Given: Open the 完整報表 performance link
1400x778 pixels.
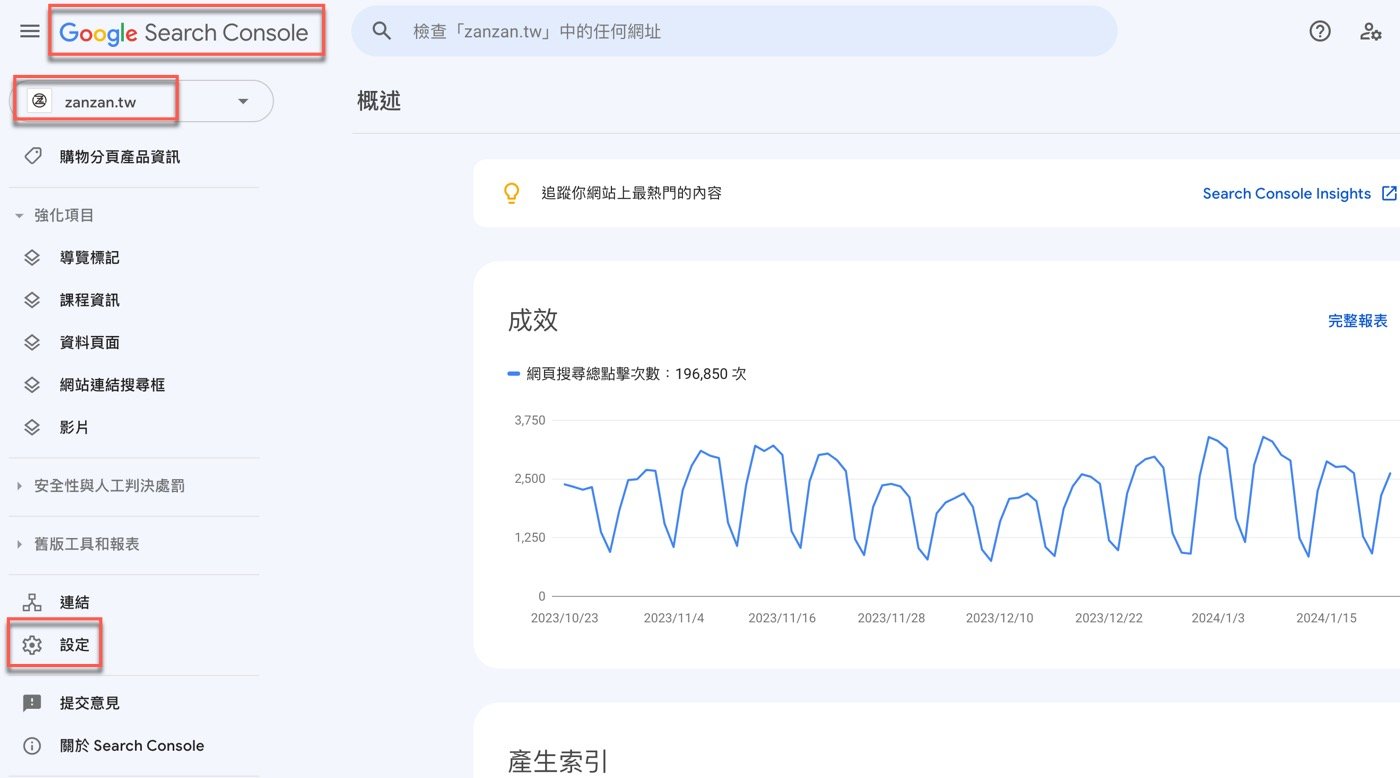Looking at the screenshot, I should 1358,321.
